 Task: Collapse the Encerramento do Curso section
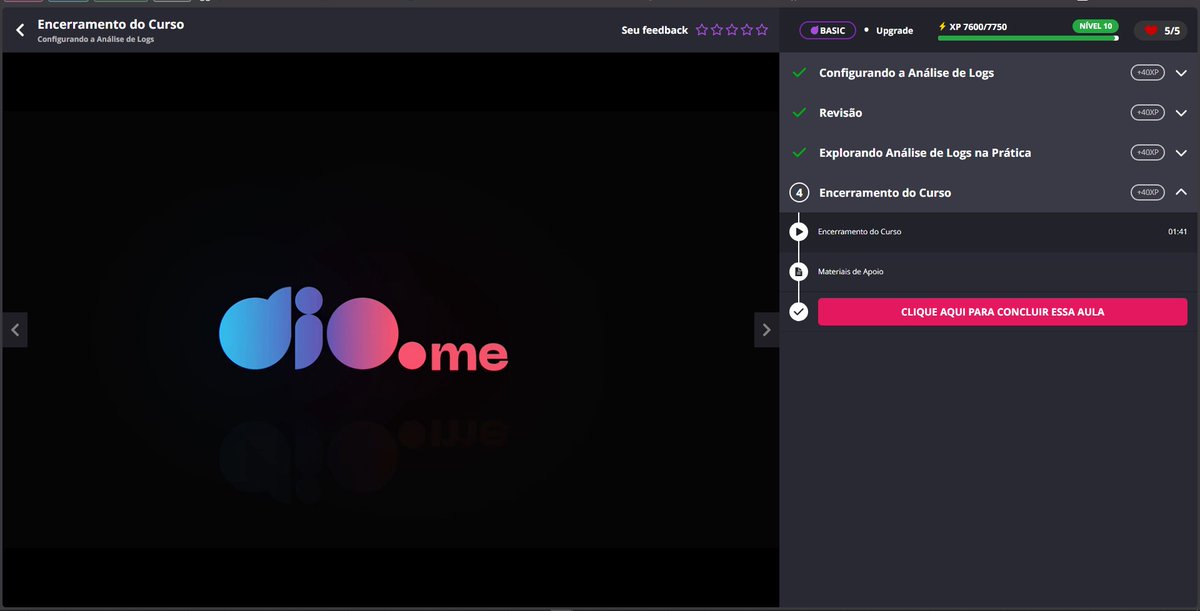point(1181,192)
